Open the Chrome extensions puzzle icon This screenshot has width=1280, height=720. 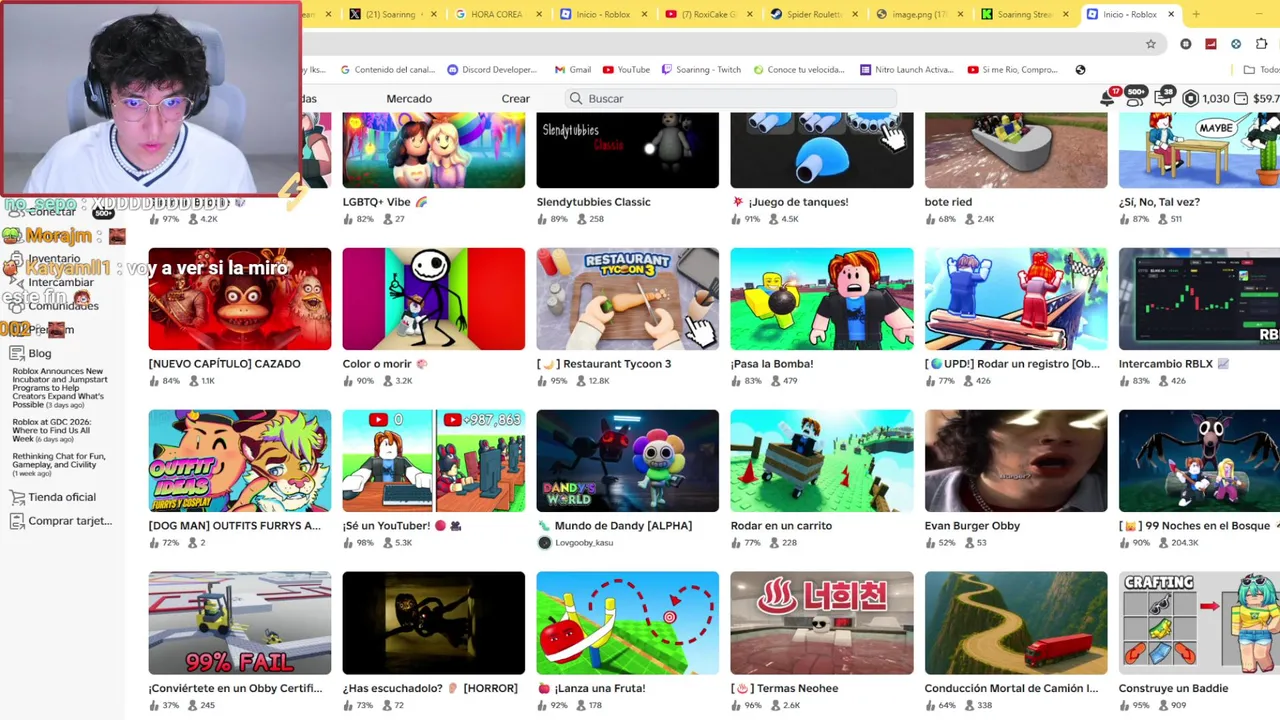[x=1261, y=44]
